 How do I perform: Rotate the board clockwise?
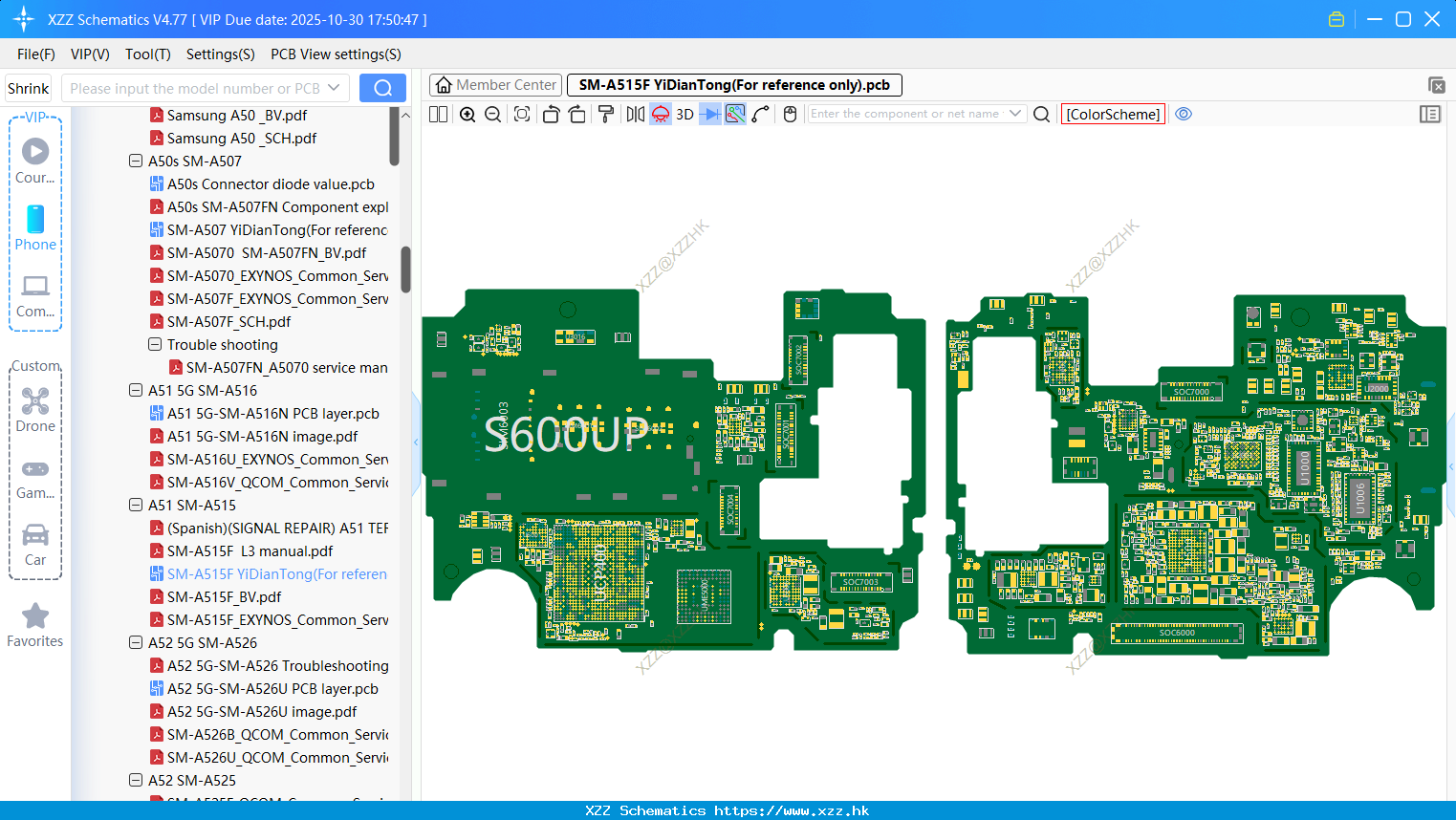pos(577,114)
